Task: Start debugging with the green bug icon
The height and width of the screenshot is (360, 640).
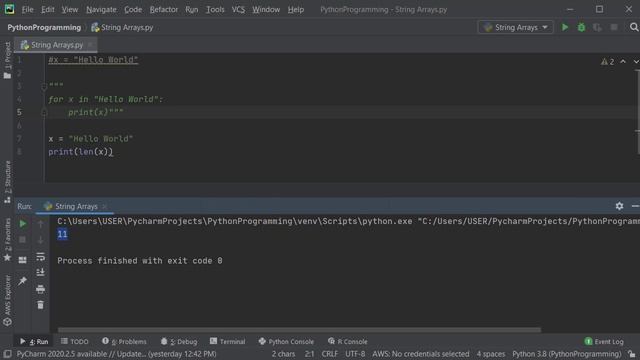Action: pyautogui.click(x=581, y=27)
